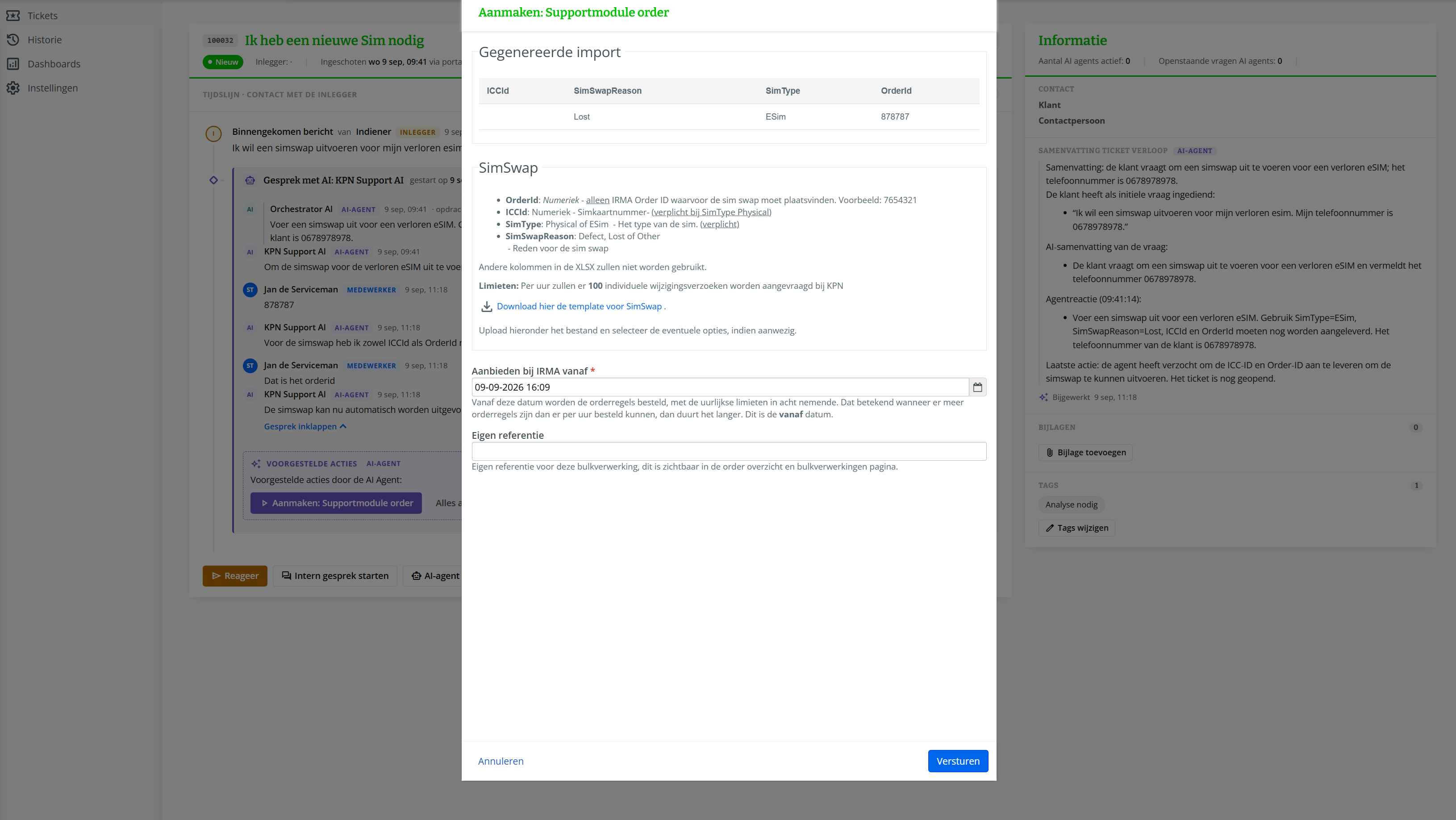The height and width of the screenshot is (820, 1456).
Task: Open the calendar date picker icon
Action: coord(977,387)
